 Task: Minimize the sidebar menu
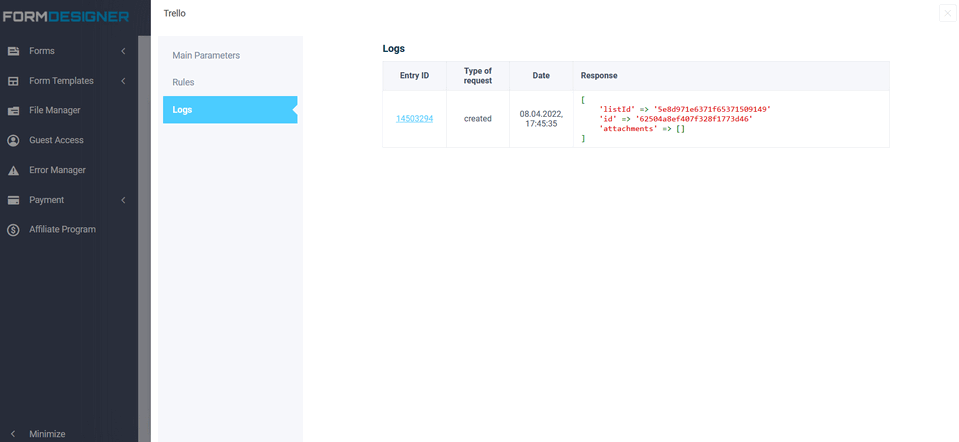pos(46,434)
